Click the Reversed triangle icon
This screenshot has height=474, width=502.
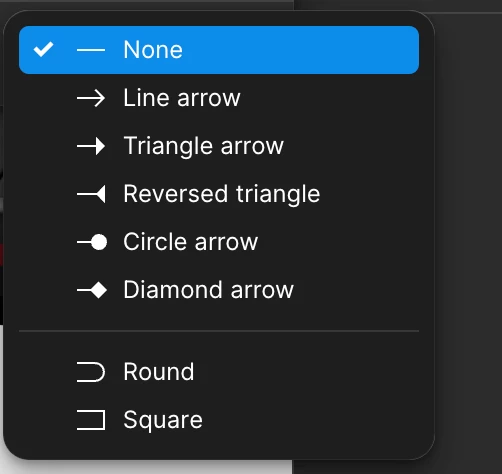pyautogui.click(x=91, y=194)
